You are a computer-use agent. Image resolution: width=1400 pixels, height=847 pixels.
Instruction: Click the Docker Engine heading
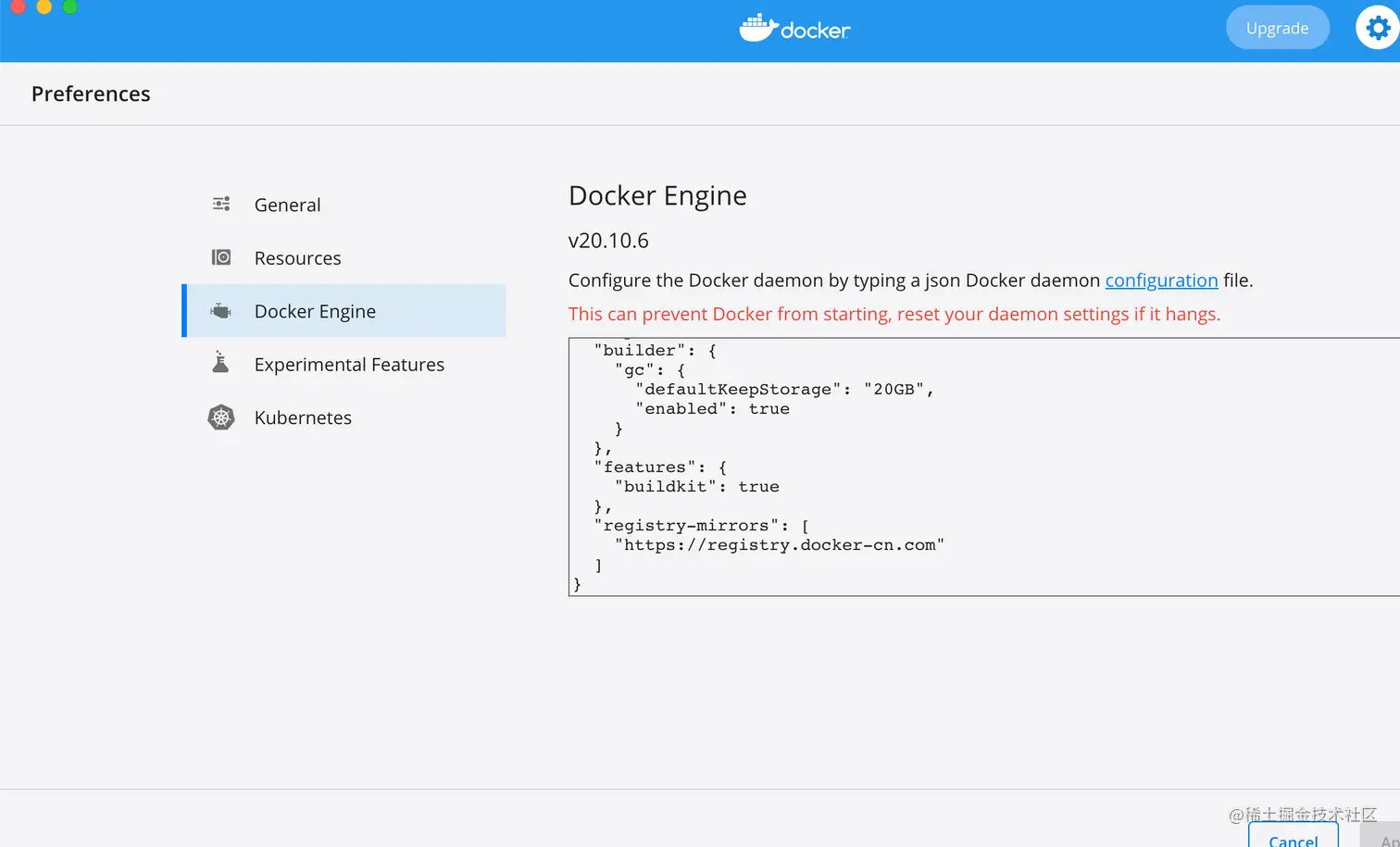657,195
